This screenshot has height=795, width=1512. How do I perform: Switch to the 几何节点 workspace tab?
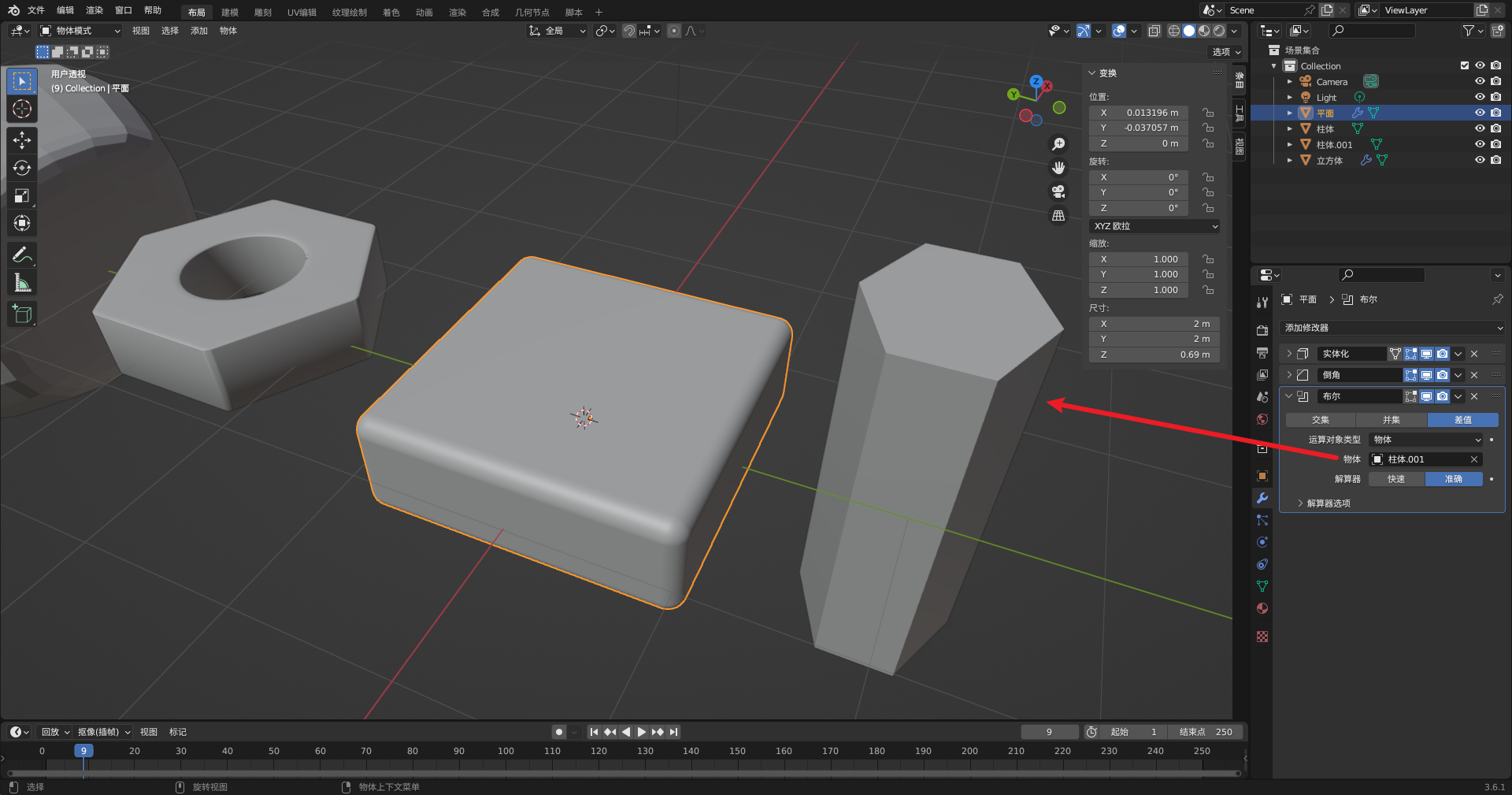tap(532, 12)
